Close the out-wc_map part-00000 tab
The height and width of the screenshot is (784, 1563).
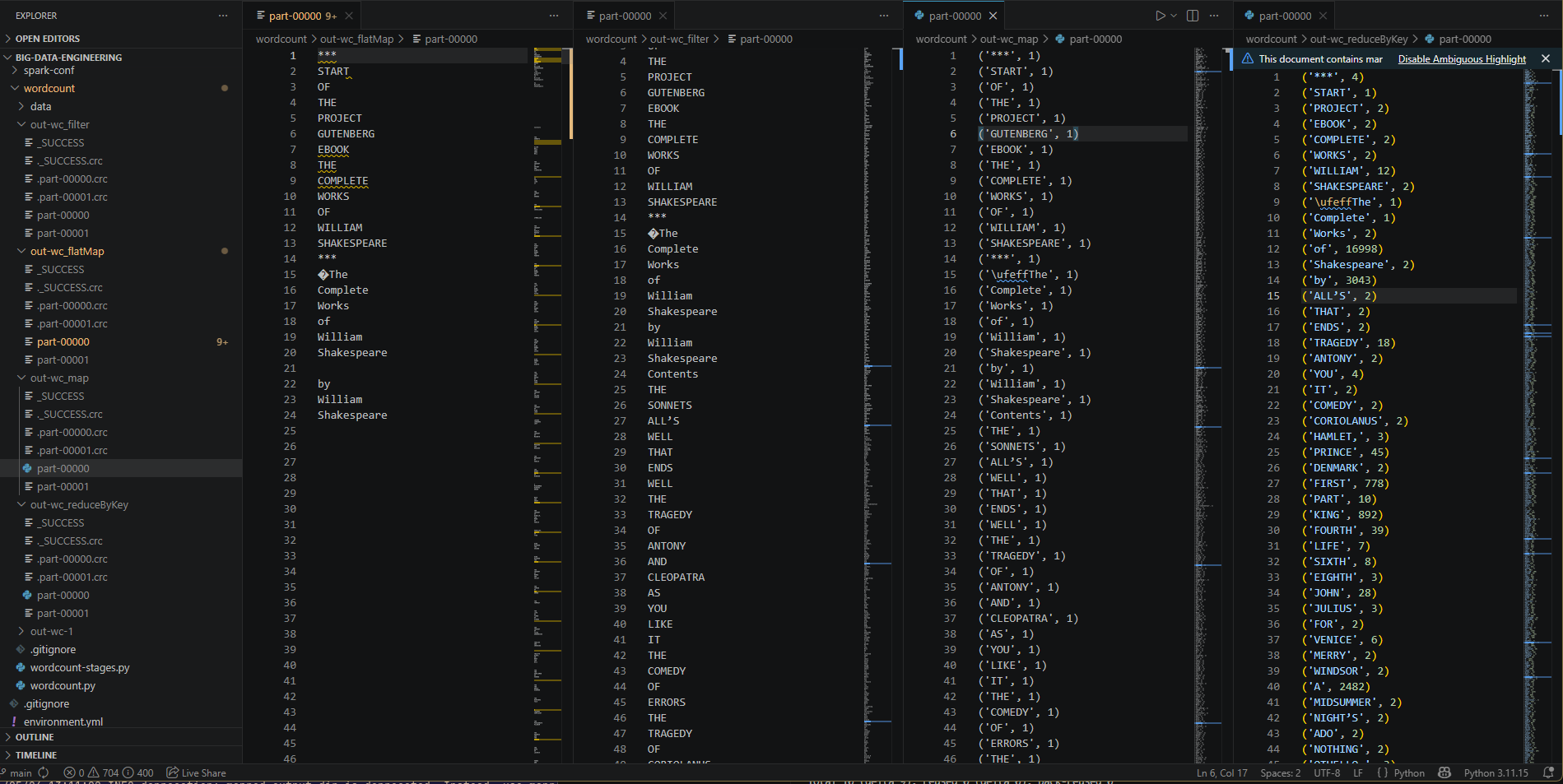[x=993, y=16]
